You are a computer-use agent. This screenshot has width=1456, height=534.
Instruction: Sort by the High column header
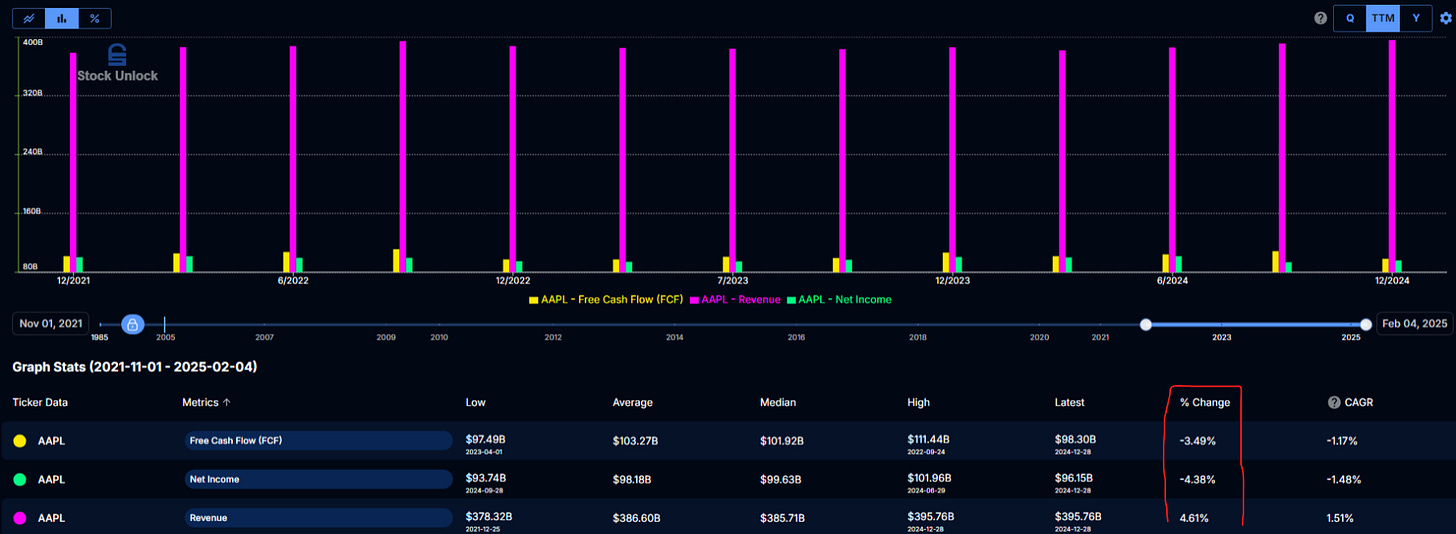pyautogui.click(x=918, y=402)
